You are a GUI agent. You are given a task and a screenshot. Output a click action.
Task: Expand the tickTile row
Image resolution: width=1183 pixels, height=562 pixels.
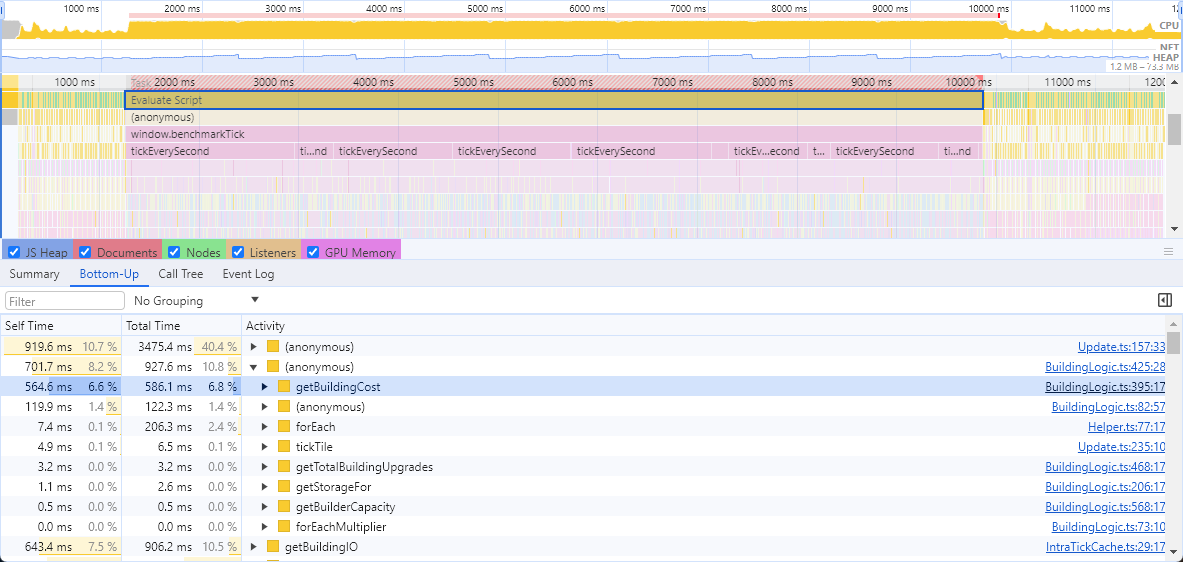[x=265, y=447]
